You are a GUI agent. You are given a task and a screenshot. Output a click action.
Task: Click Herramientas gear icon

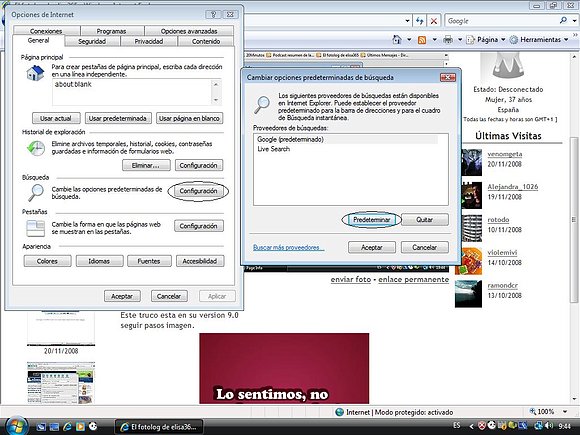(514, 40)
